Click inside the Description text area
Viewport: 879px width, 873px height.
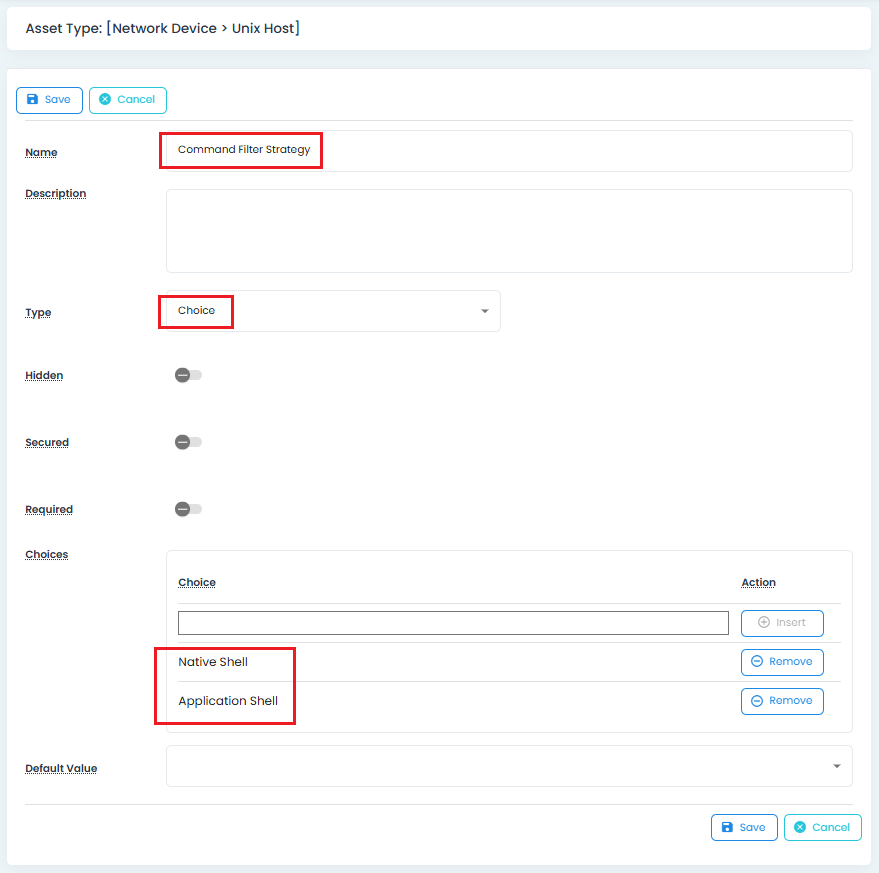508,231
